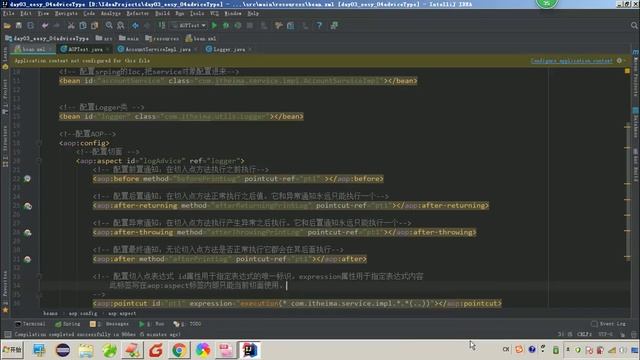Open the AOPTest run configuration dropdown

coord(189,26)
